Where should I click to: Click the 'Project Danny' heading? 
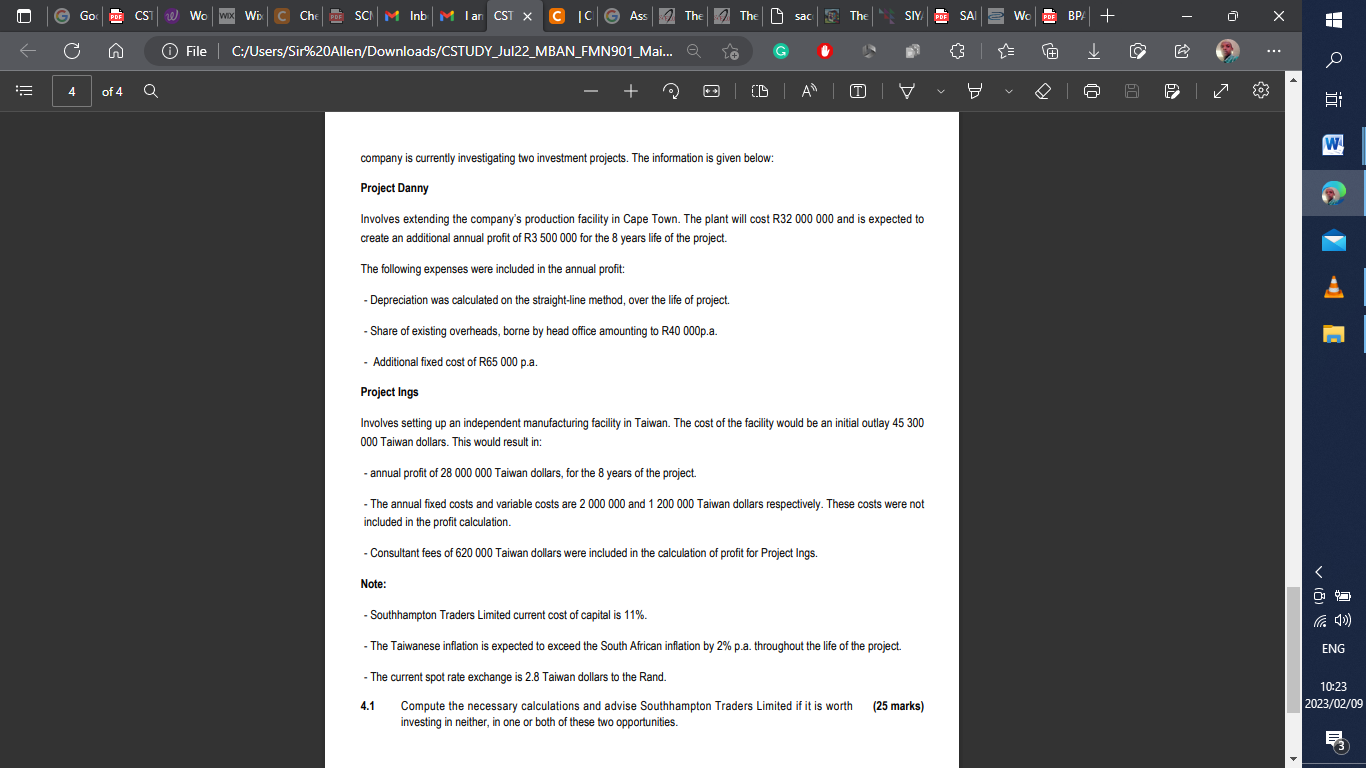(394, 188)
